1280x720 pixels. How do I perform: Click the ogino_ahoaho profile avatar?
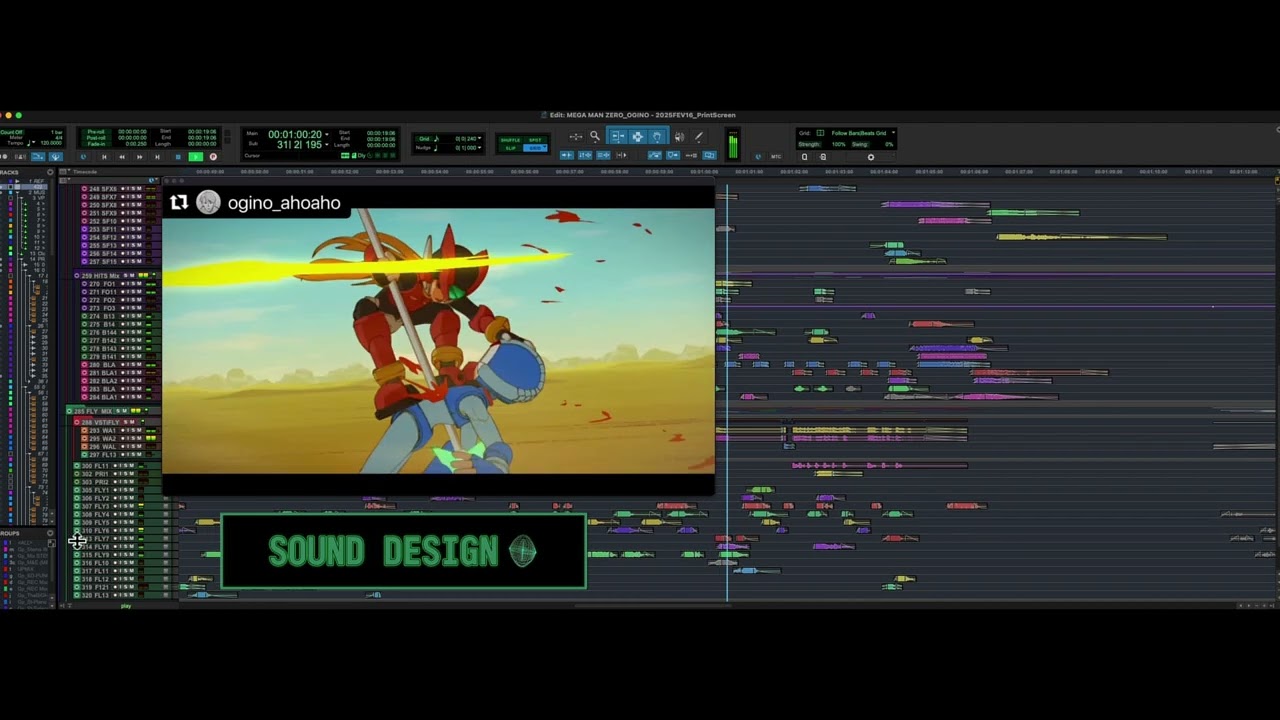[208, 203]
